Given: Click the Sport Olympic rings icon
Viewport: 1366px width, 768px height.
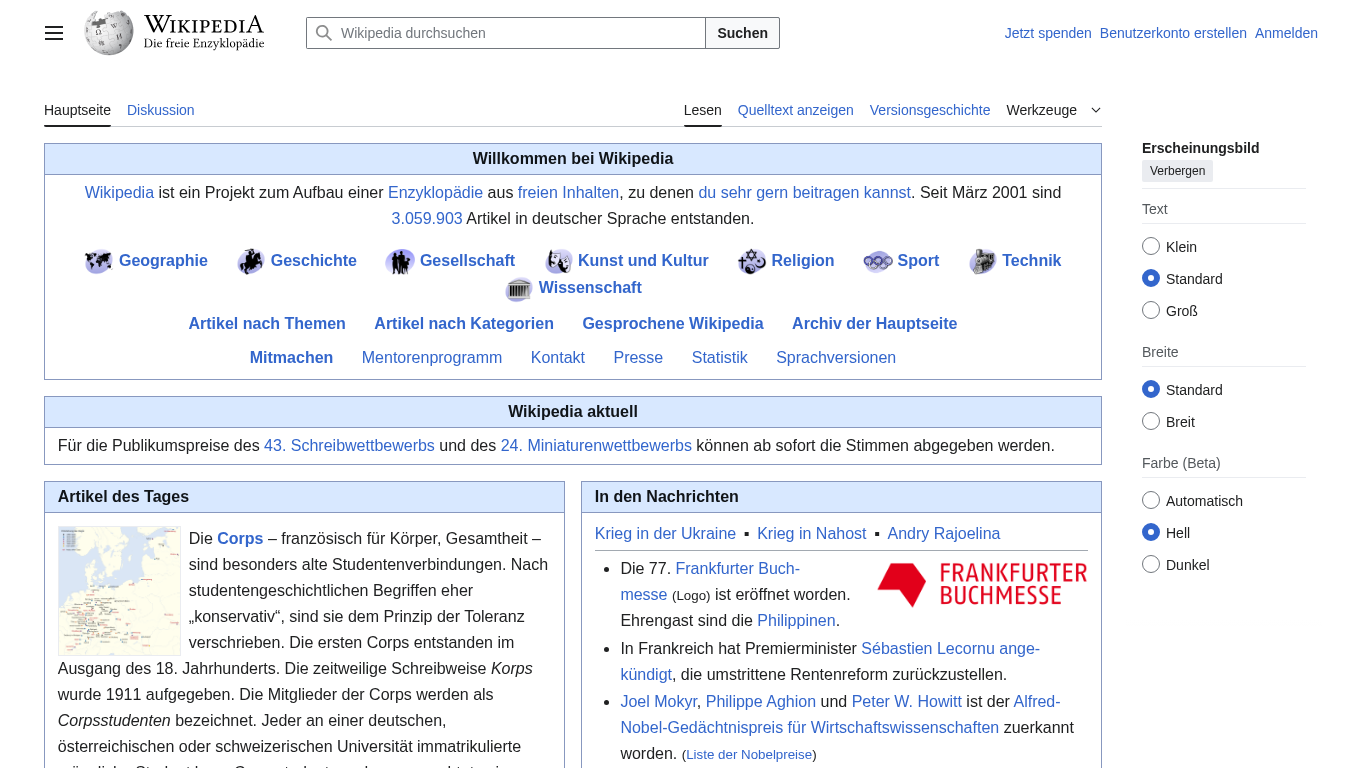Looking at the screenshot, I should click(878, 261).
